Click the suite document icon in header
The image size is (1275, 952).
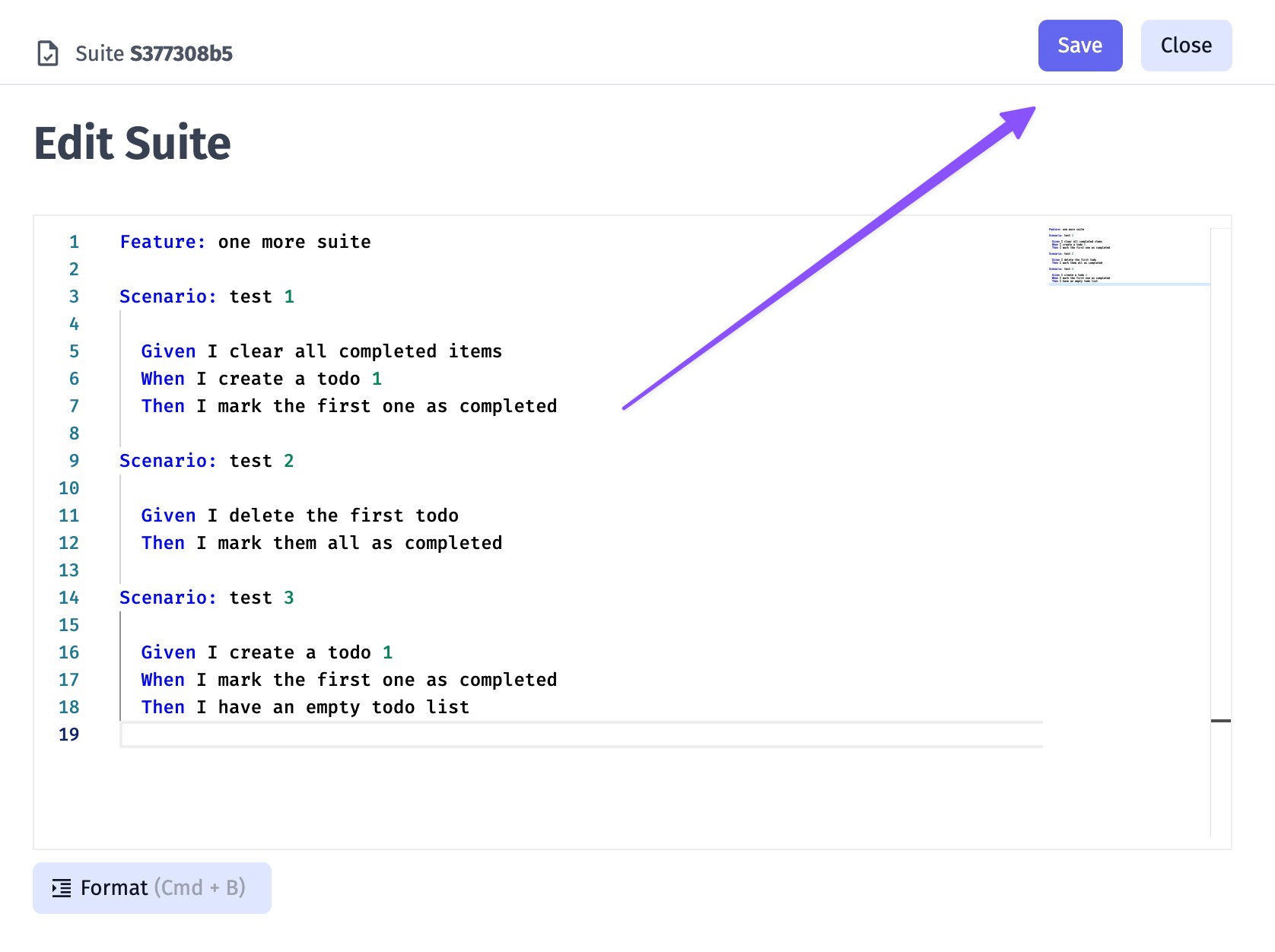(48, 53)
